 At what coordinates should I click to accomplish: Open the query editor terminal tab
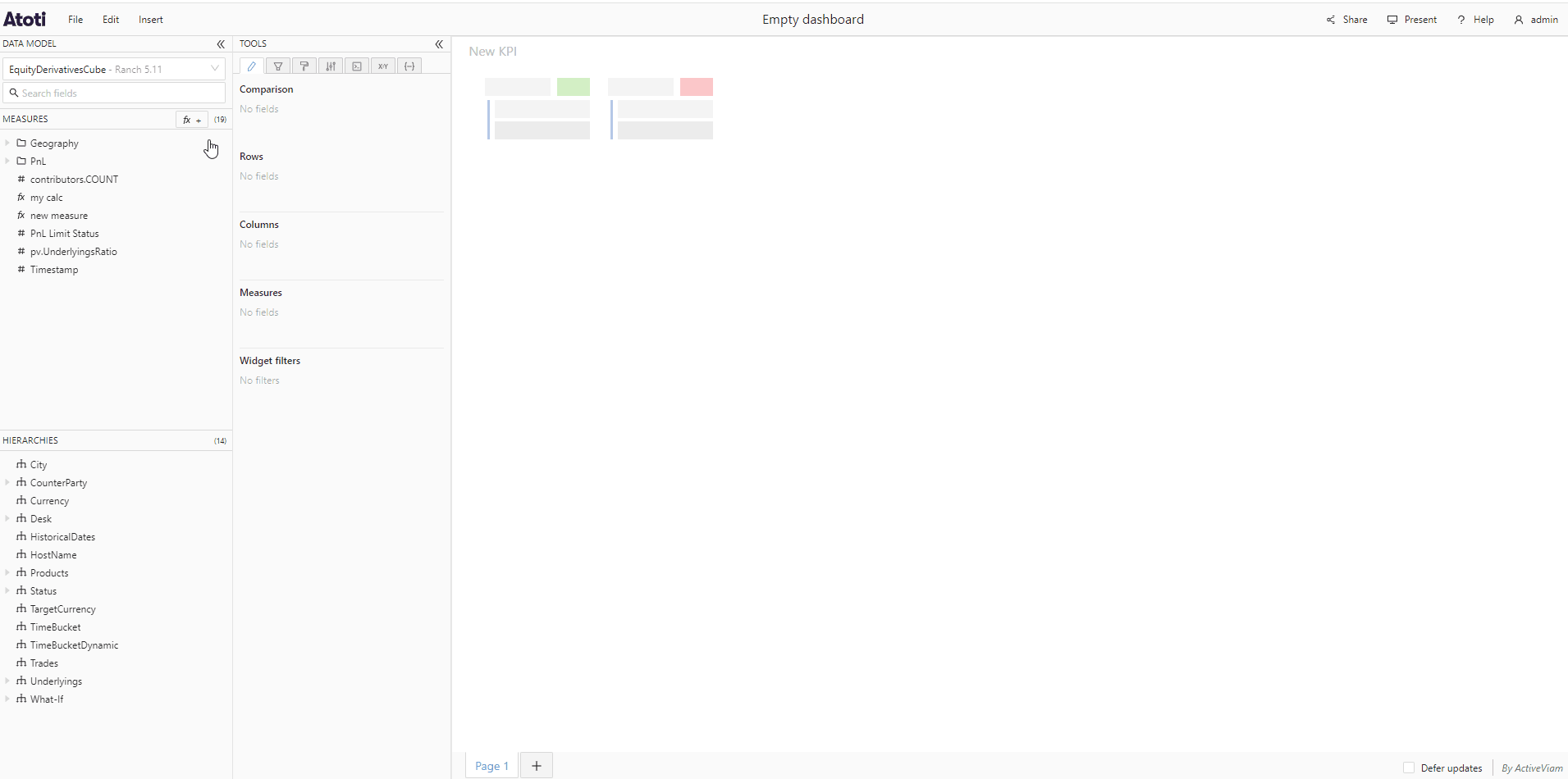357,66
